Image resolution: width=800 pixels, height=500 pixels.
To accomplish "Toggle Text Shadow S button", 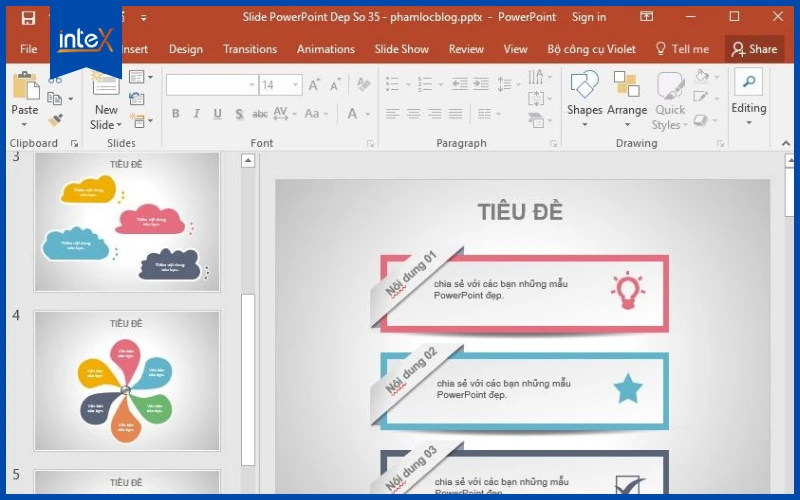I will (x=239, y=114).
